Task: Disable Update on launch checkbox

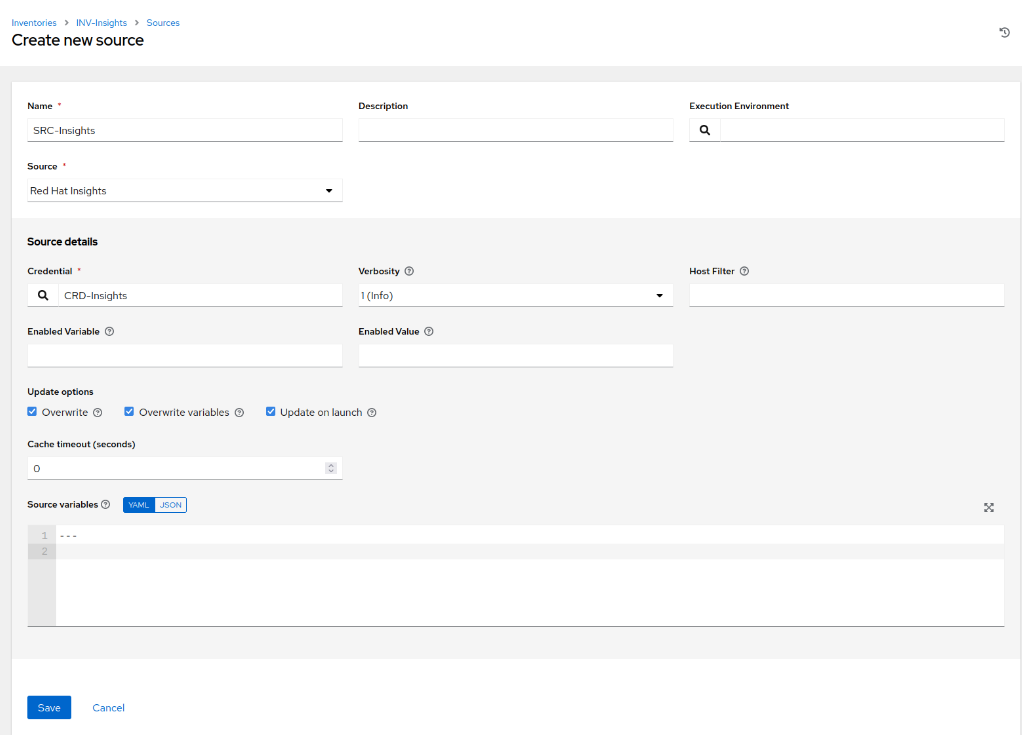Action: pos(270,412)
